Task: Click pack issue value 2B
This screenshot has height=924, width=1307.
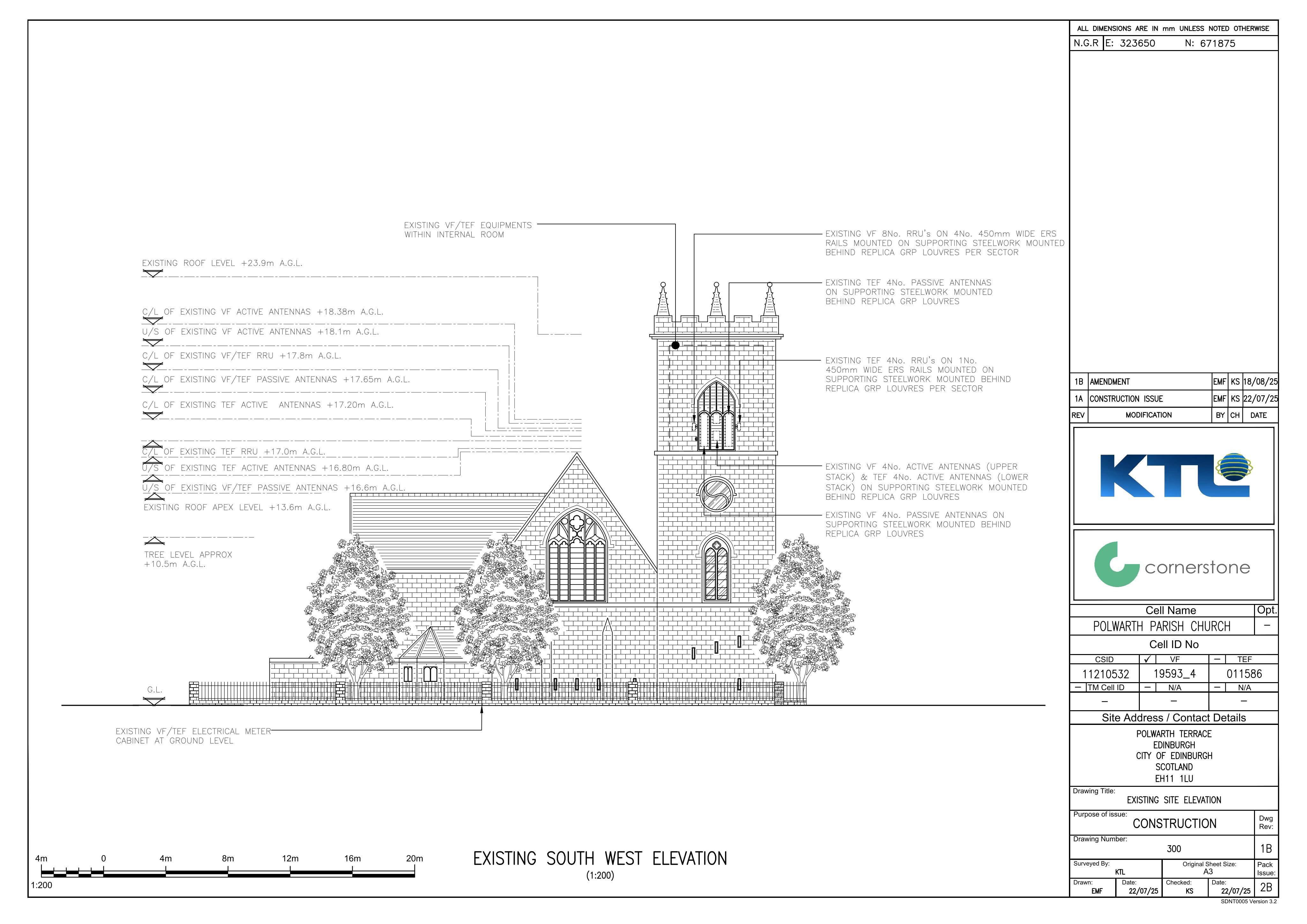Action: click(1266, 887)
